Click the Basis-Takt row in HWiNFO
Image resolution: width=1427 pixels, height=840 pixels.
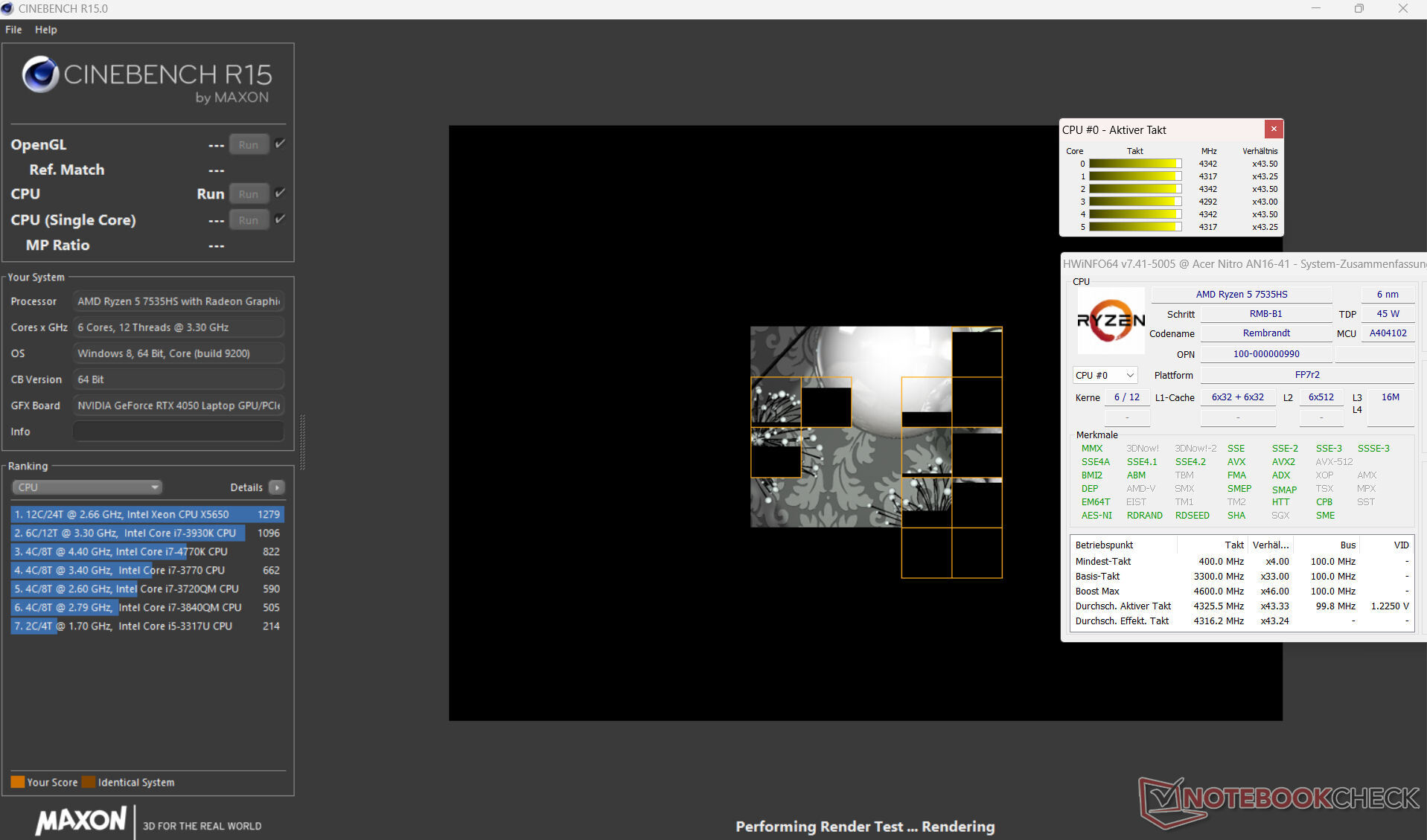pos(1242,577)
